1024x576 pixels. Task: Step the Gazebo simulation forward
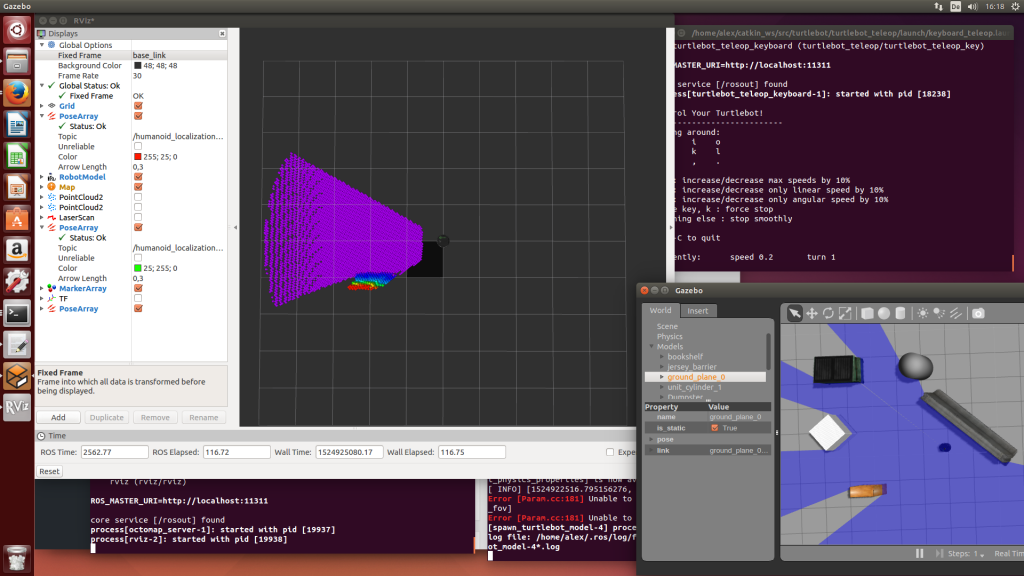tap(939, 553)
